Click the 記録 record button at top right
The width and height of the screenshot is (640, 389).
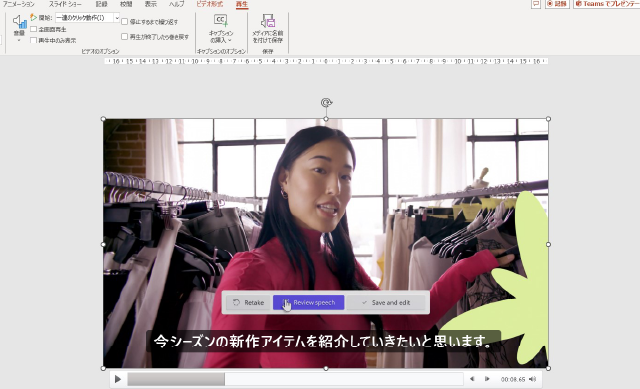pyautogui.click(x=557, y=4)
